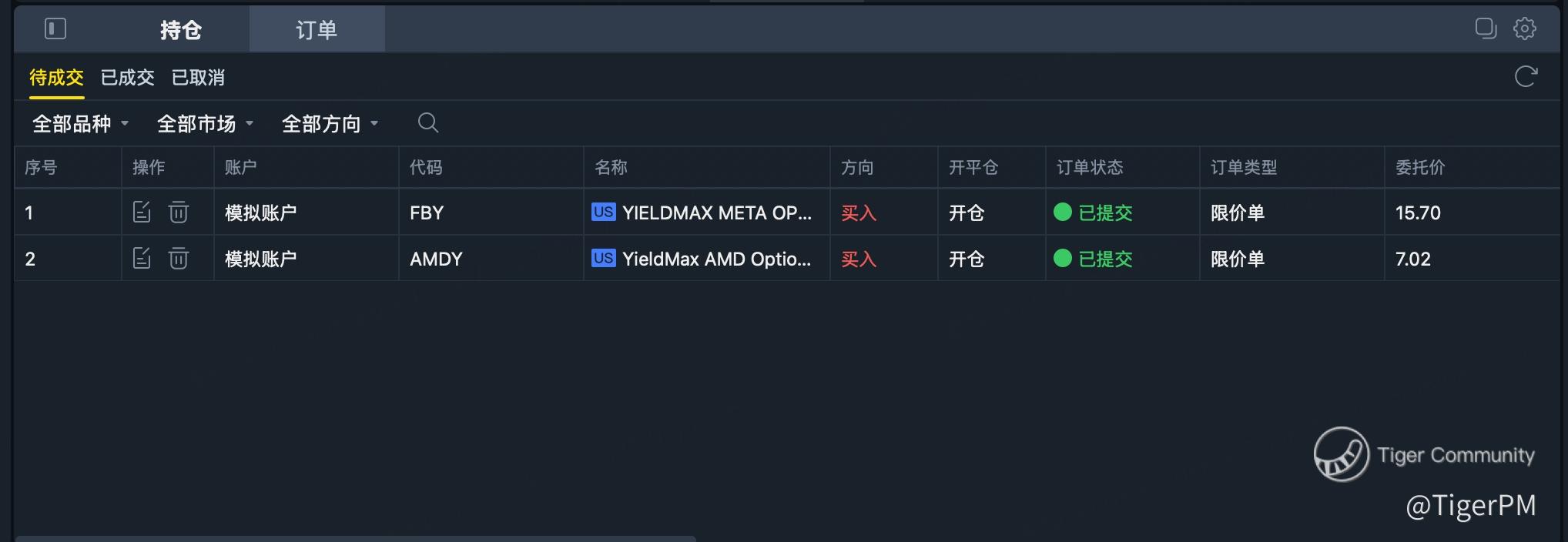Switch to the 持仓 tab
Image resolution: width=1568 pixels, height=542 pixels.
point(181,30)
